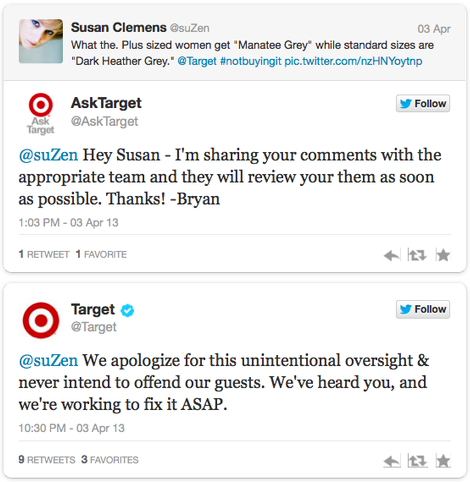View Susan Clemens profile photo
Screen dimensions: 470x482
[x=41, y=41]
